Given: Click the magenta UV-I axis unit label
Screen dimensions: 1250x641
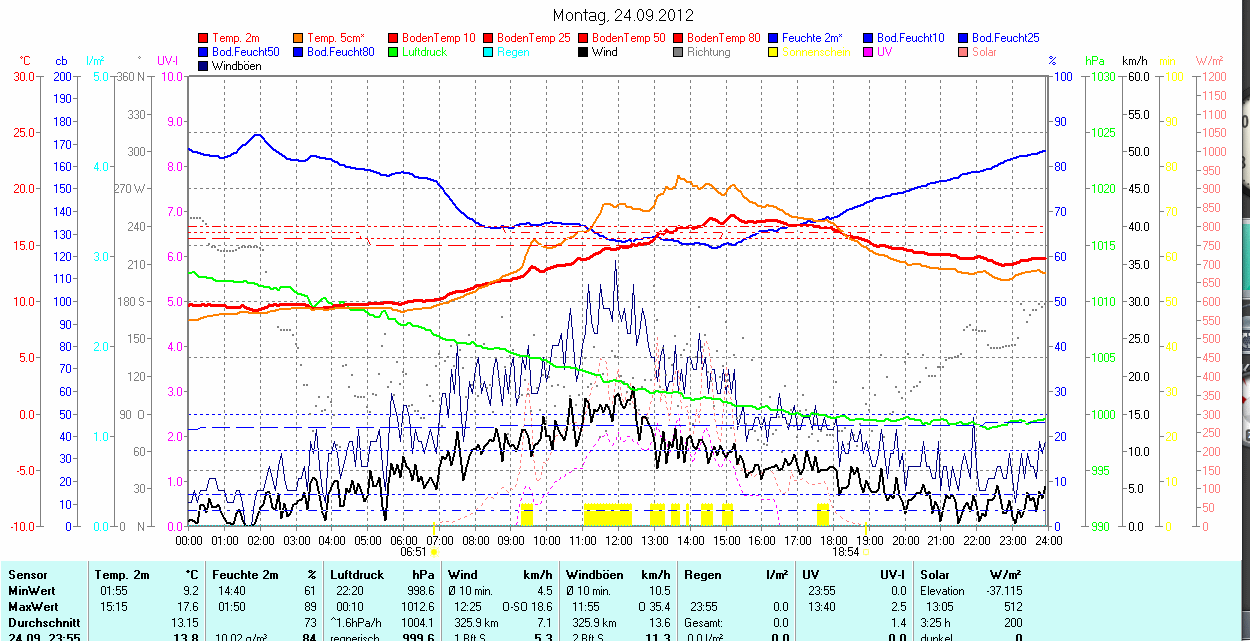Looking at the screenshot, I should [168, 61].
